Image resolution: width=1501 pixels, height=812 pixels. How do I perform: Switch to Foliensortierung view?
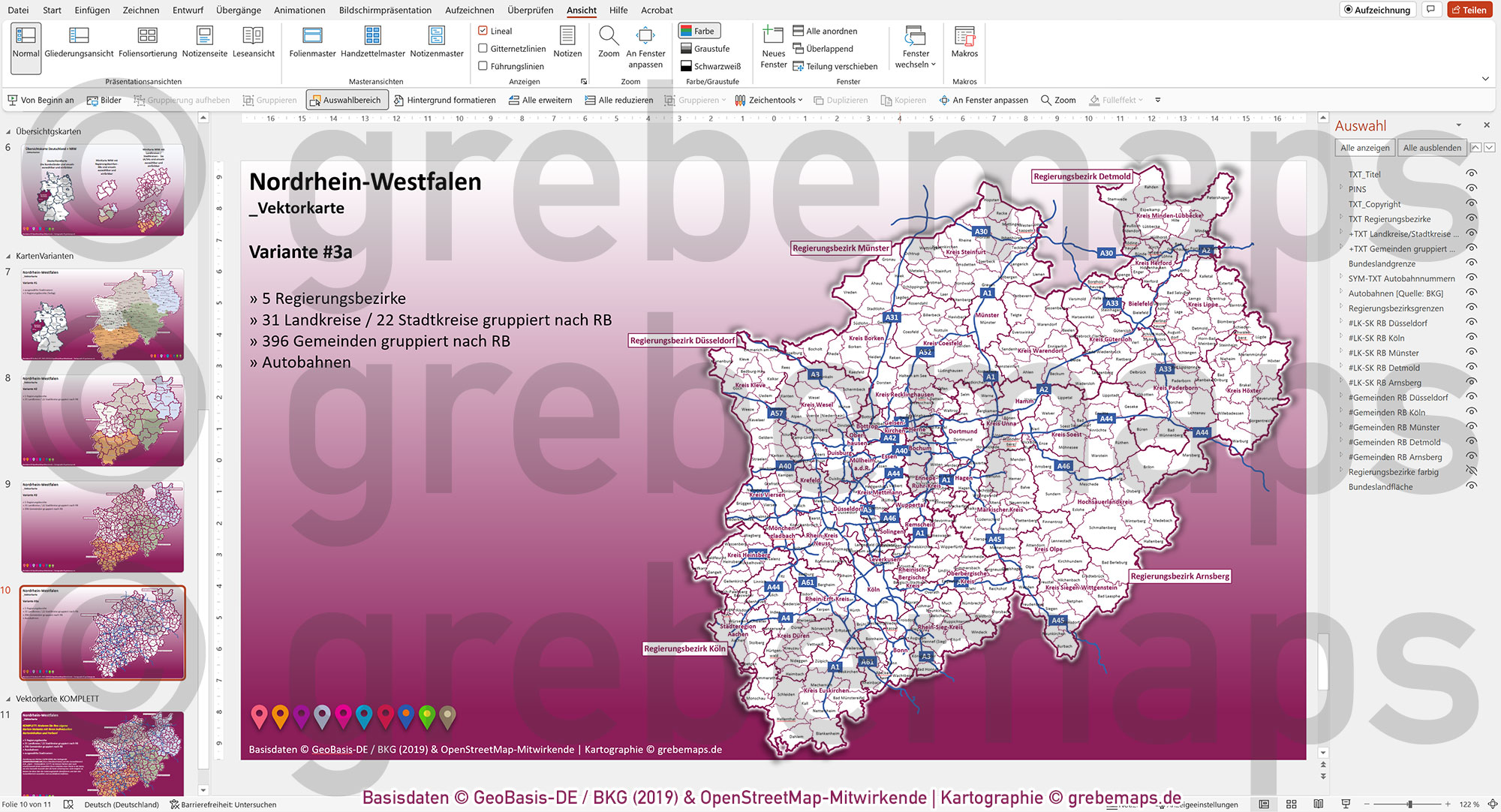coord(147,41)
